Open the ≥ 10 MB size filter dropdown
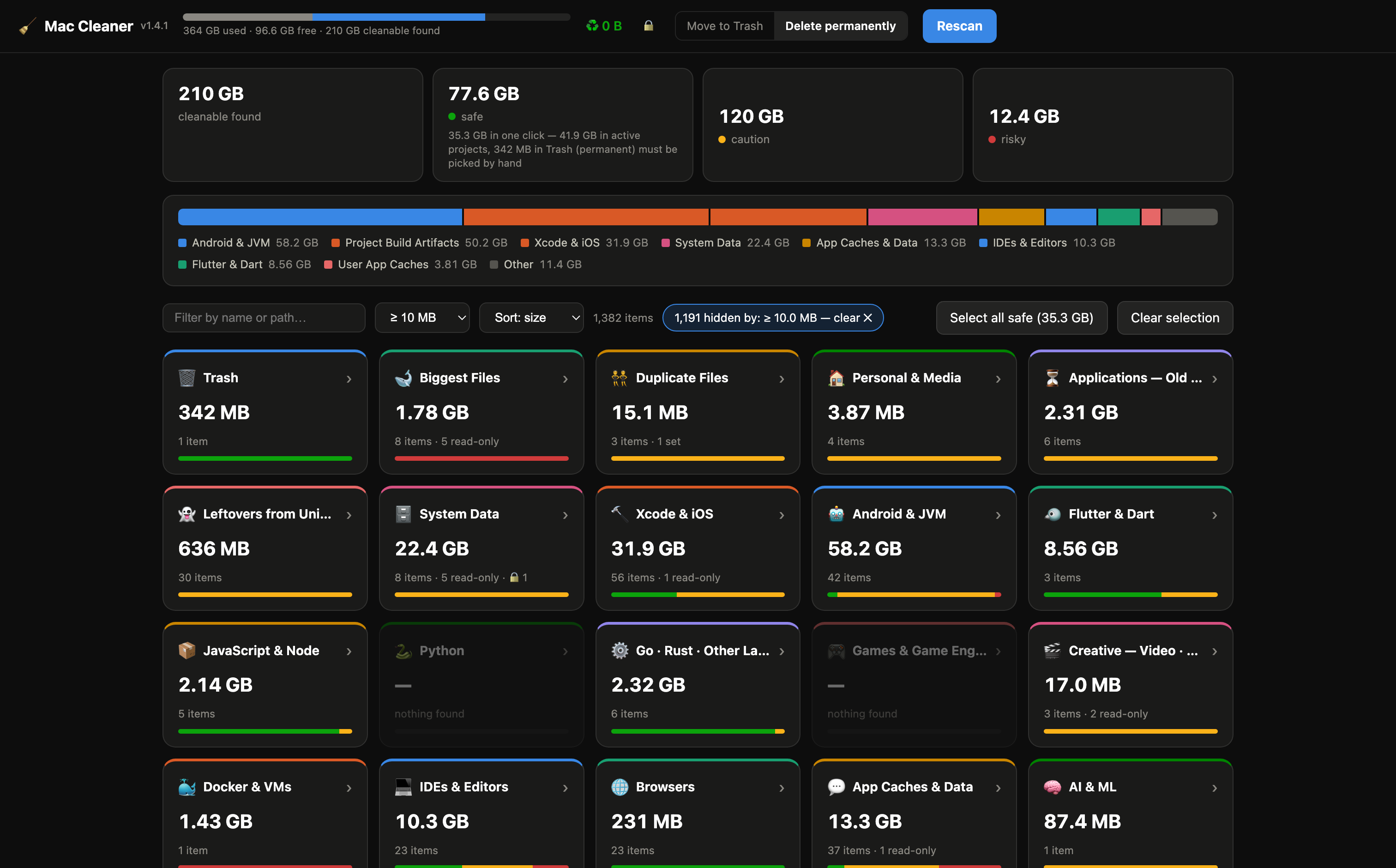The width and height of the screenshot is (1396, 868). (x=422, y=318)
